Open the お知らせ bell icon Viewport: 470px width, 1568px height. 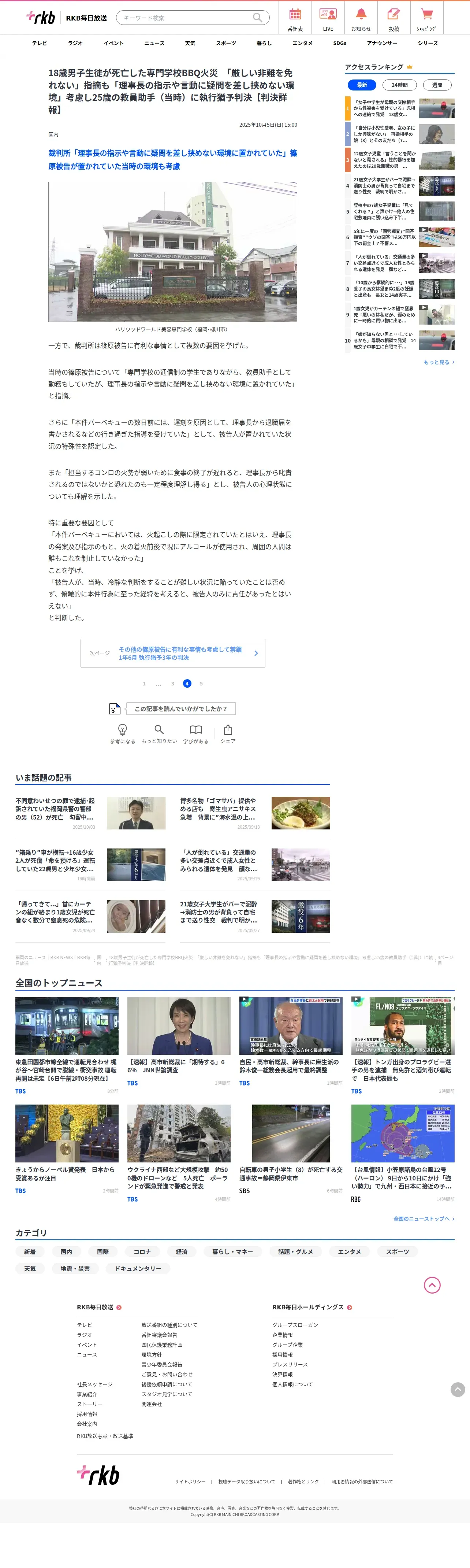point(361,14)
